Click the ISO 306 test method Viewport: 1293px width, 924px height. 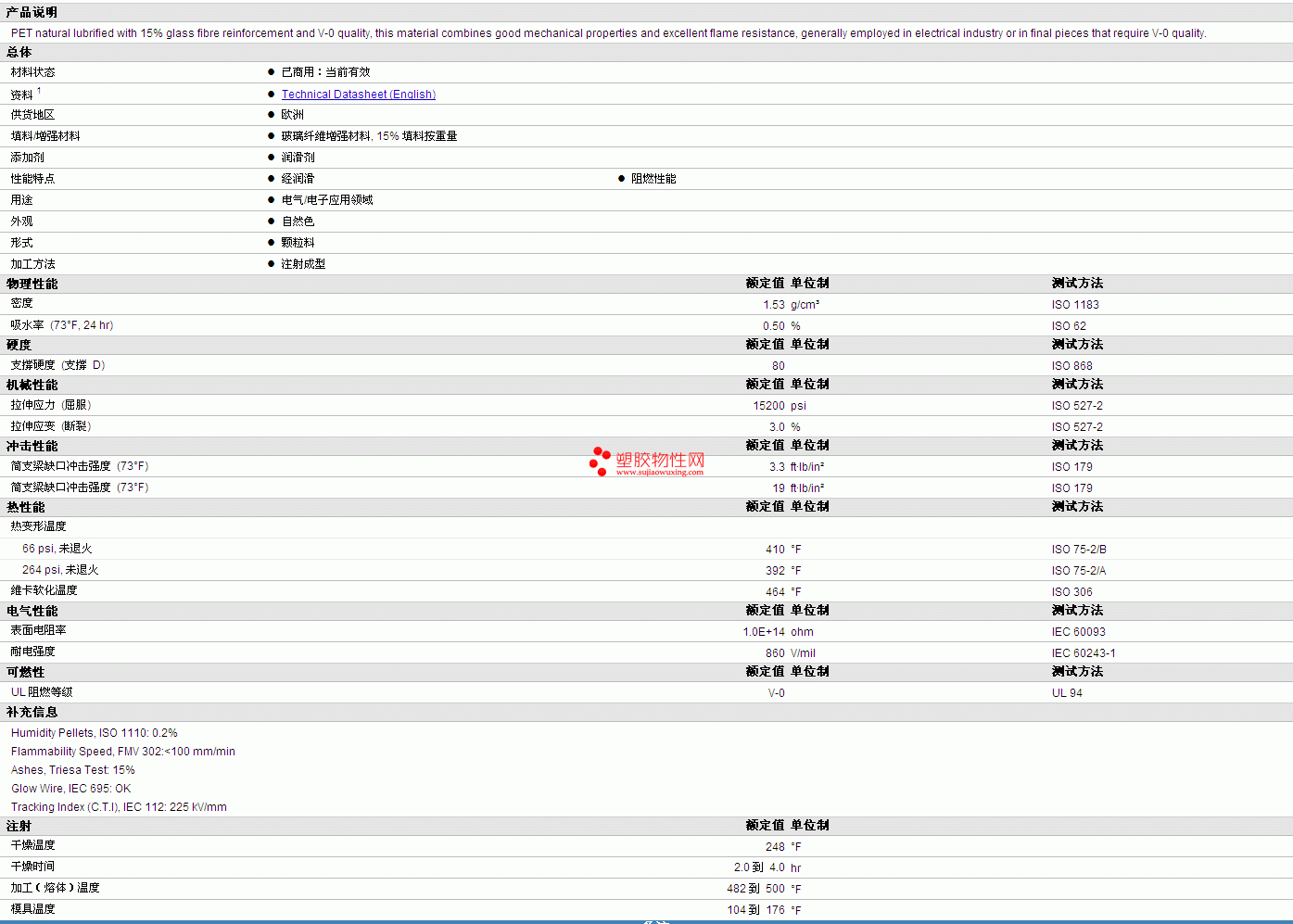pyautogui.click(x=1072, y=592)
